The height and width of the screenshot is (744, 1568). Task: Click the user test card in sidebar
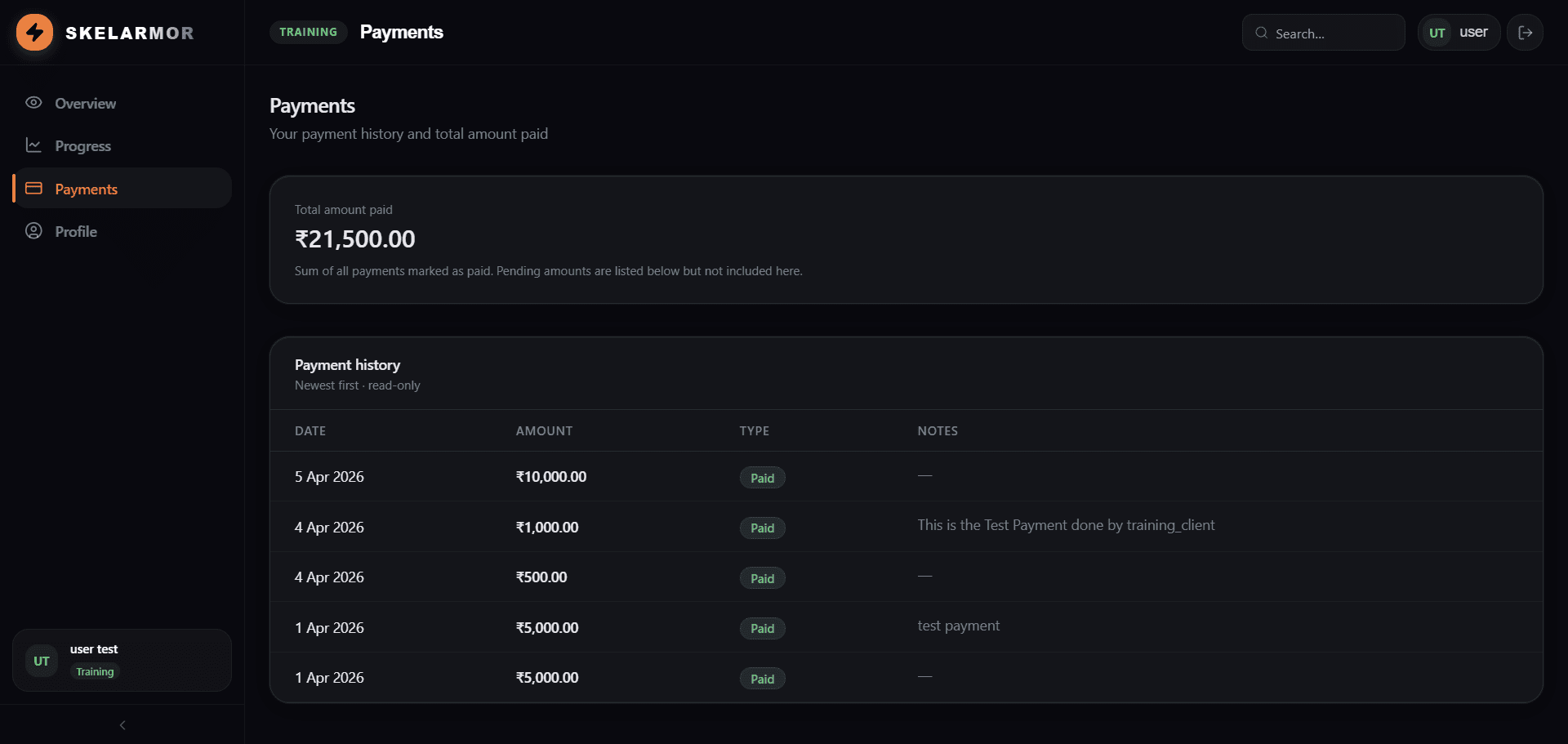coord(122,661)
